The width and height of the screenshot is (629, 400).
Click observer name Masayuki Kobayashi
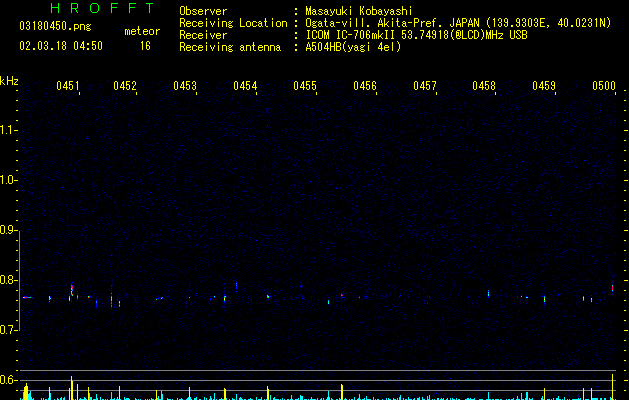click(359, 11)
